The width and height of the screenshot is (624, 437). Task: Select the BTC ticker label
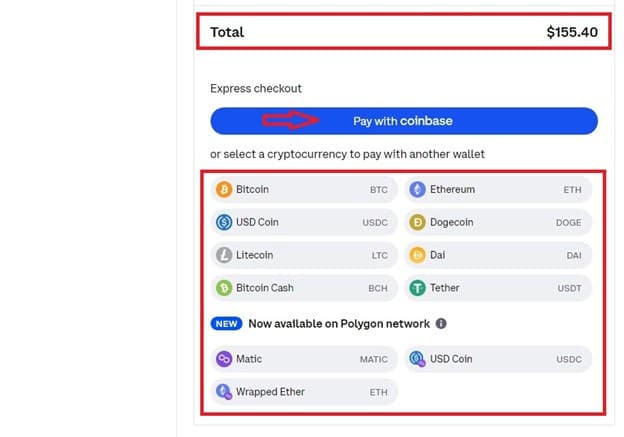(378, 190)
